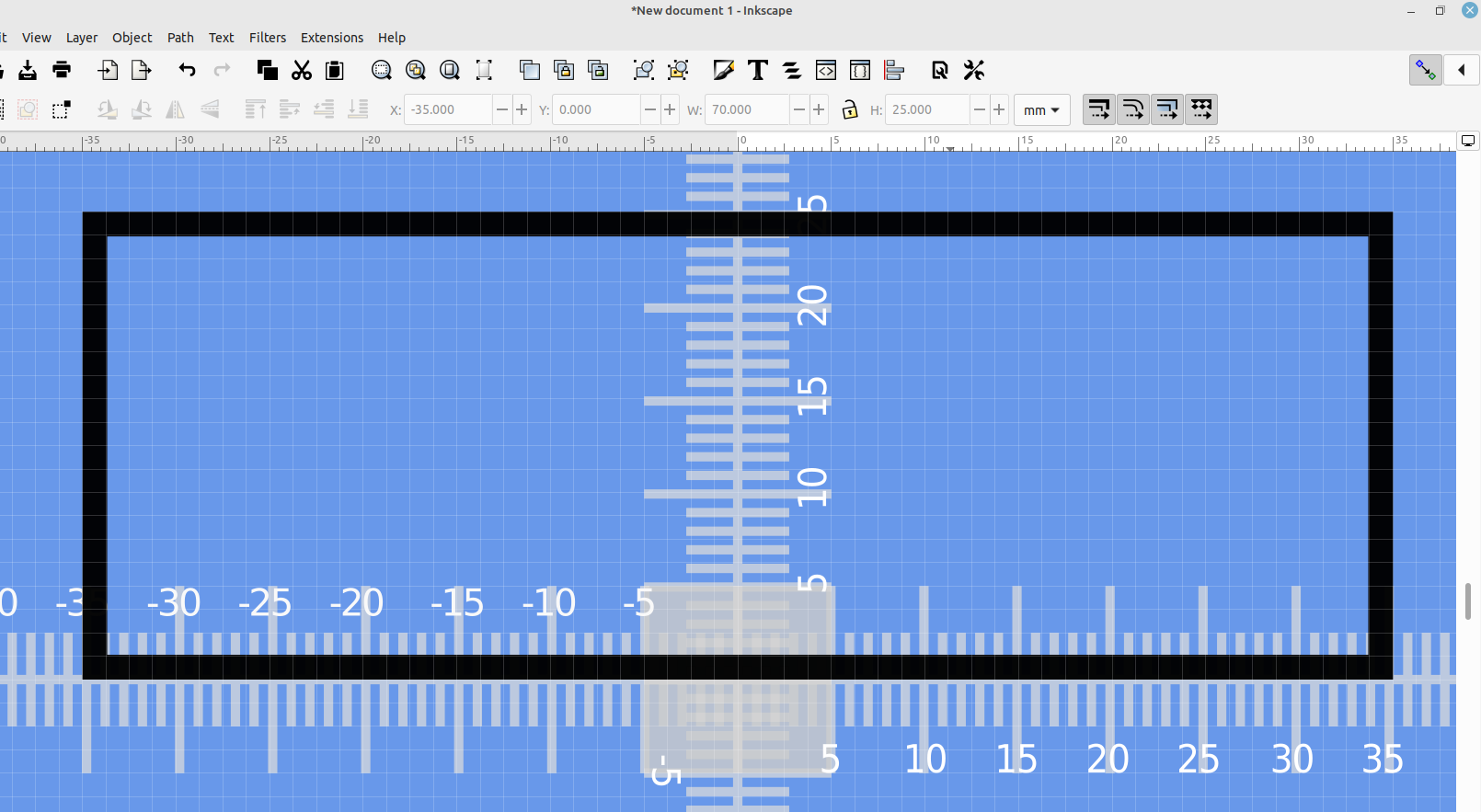Open the Object menu

click(132, 38)
